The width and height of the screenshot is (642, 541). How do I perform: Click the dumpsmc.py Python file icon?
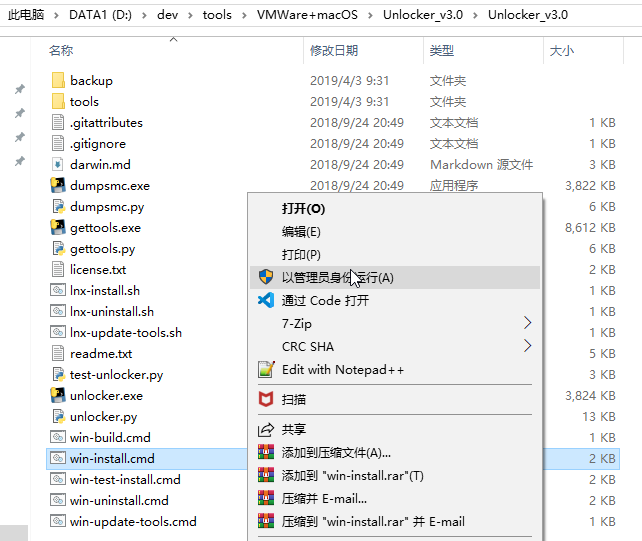pos(59,206)
